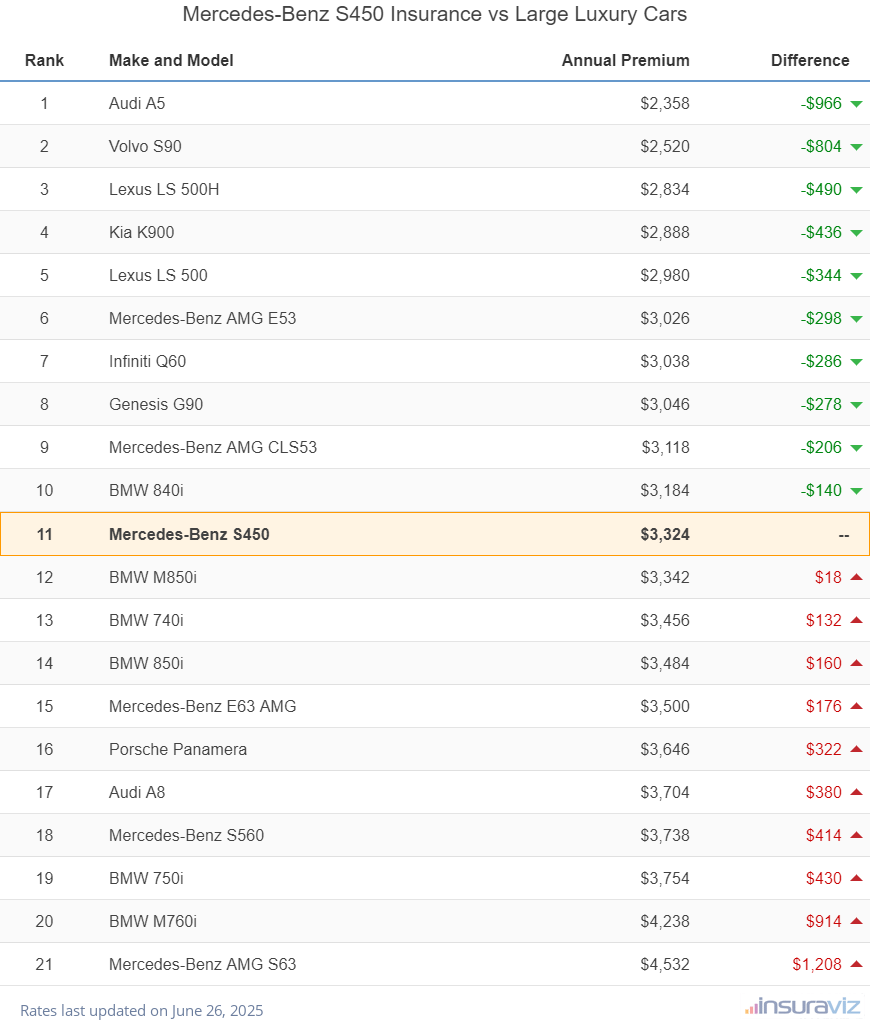Image resolution: width=870 pixels, height=1026 pixels.
Task: Select the 'Kia K900' model name
Action: click(x=142, y=232)
